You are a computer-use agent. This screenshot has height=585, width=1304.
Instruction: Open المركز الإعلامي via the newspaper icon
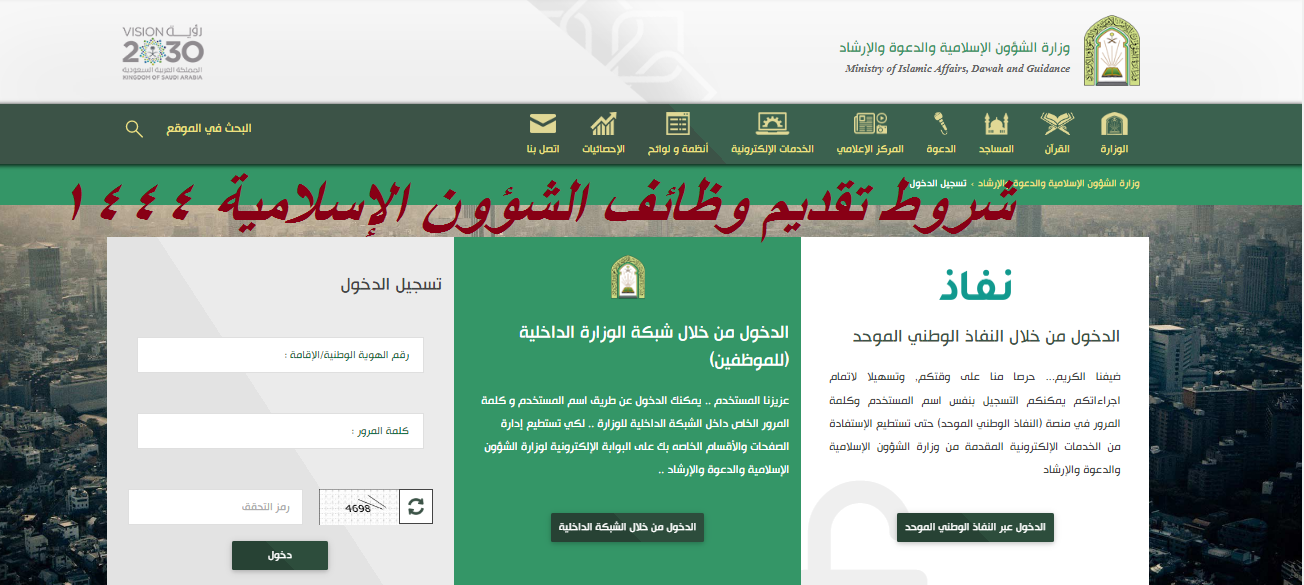click(x=870, y=124)
